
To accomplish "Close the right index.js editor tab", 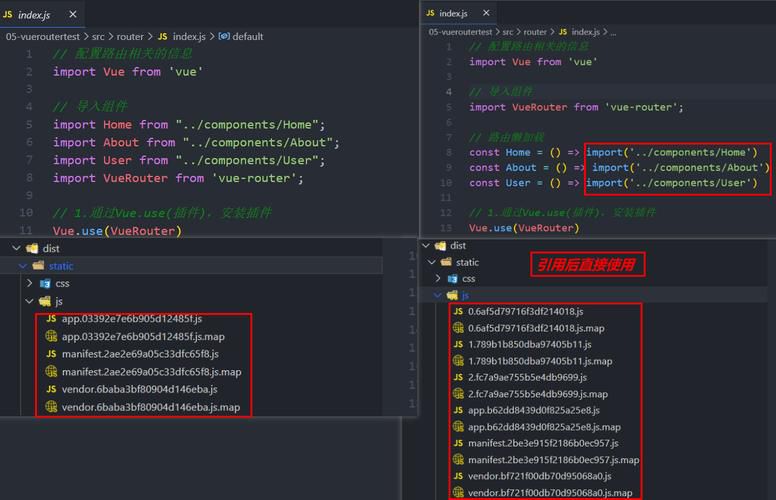I will [x=486, y=13].
